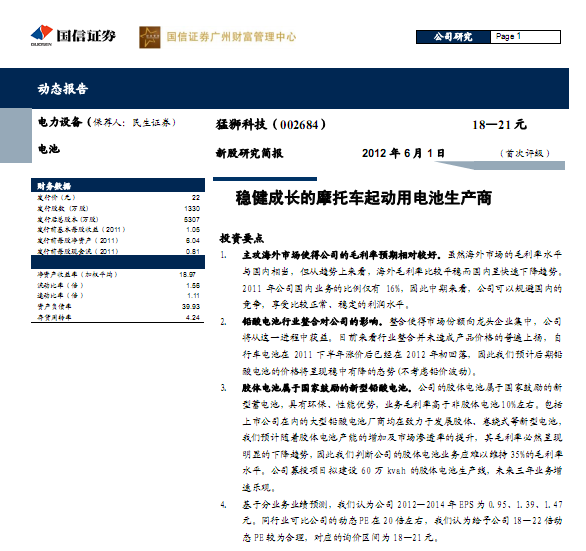This screenshot has height=551, width=586.
Task: Click the 发行后总股本 (万股) row label
Action: tap(68, 219)
